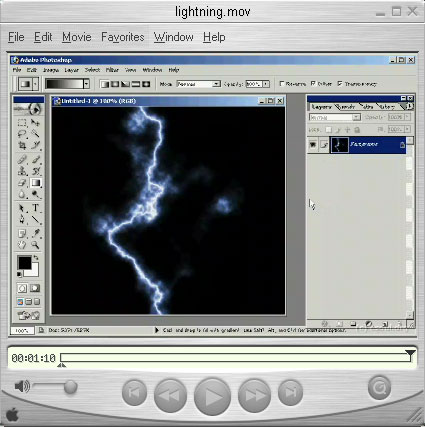Open the Layers palette flyout menu
Viewport: 425px width, 427px height.
[x=410, y=106]
